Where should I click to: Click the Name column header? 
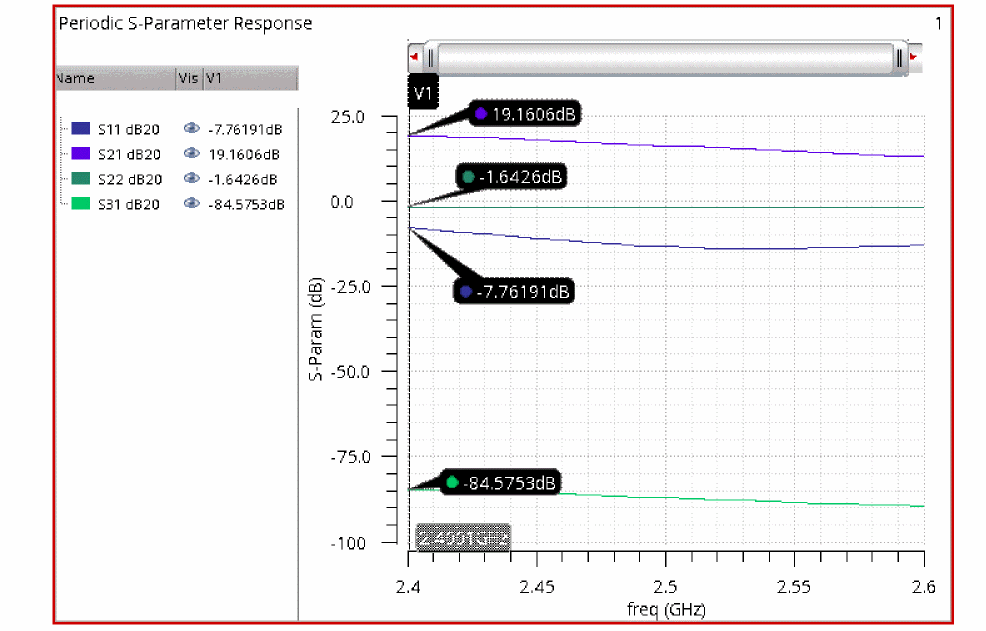coord(116,78)
